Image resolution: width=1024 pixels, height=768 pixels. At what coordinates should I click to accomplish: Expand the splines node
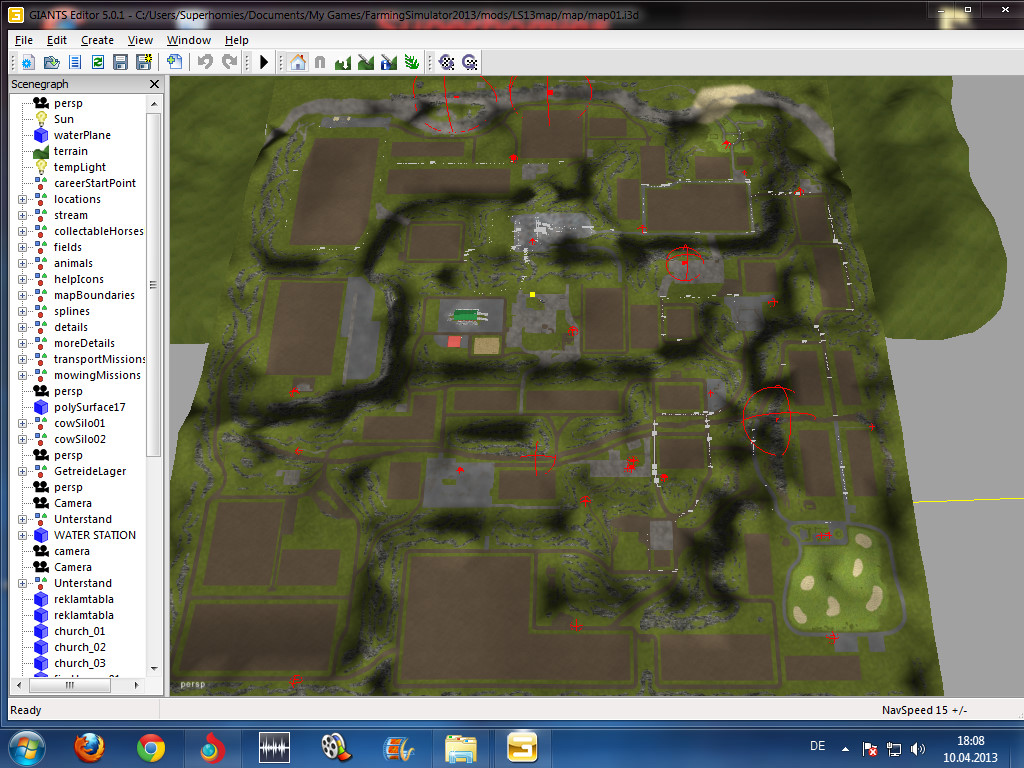[x=22, y=312]
